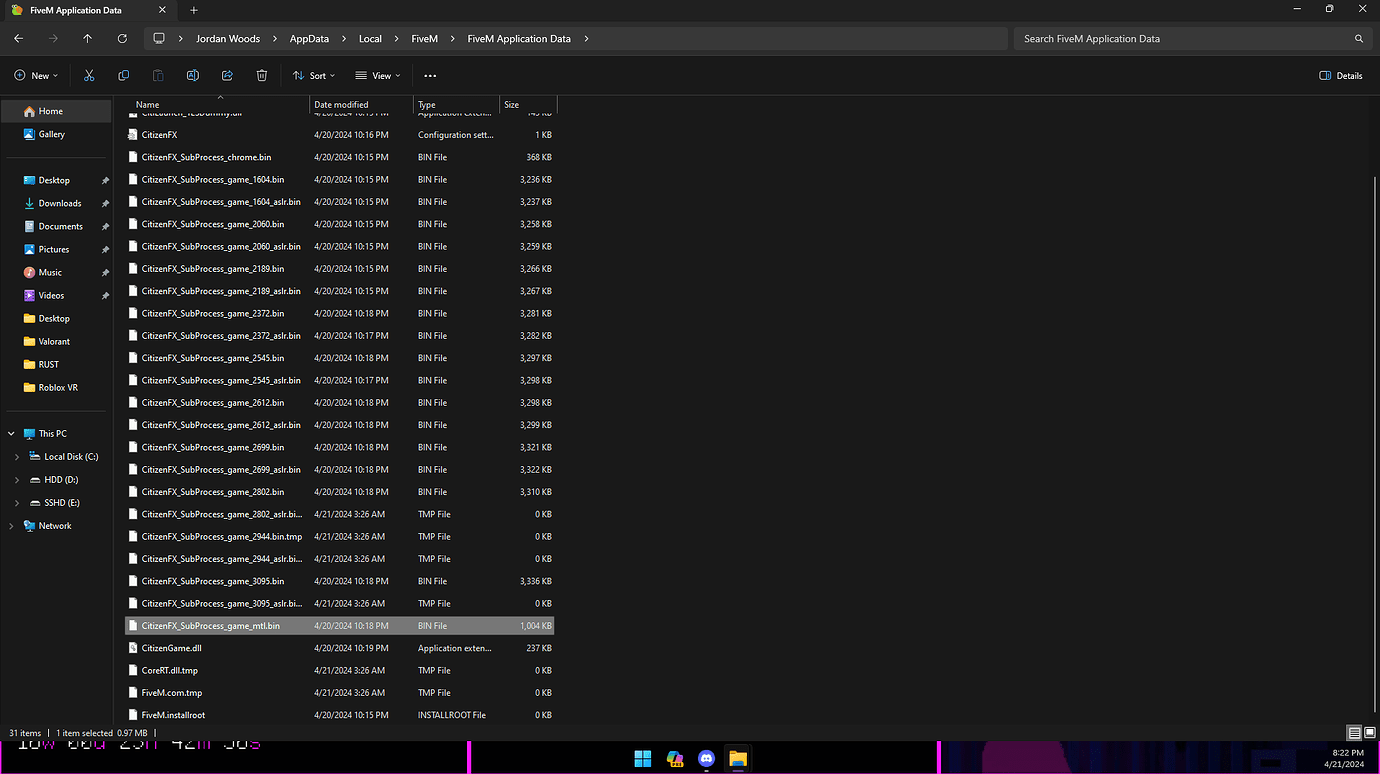Viewport: 1380px width, 774px height.
Task: Click the Paste icon in the toolbar
Action: coord(157,75)
